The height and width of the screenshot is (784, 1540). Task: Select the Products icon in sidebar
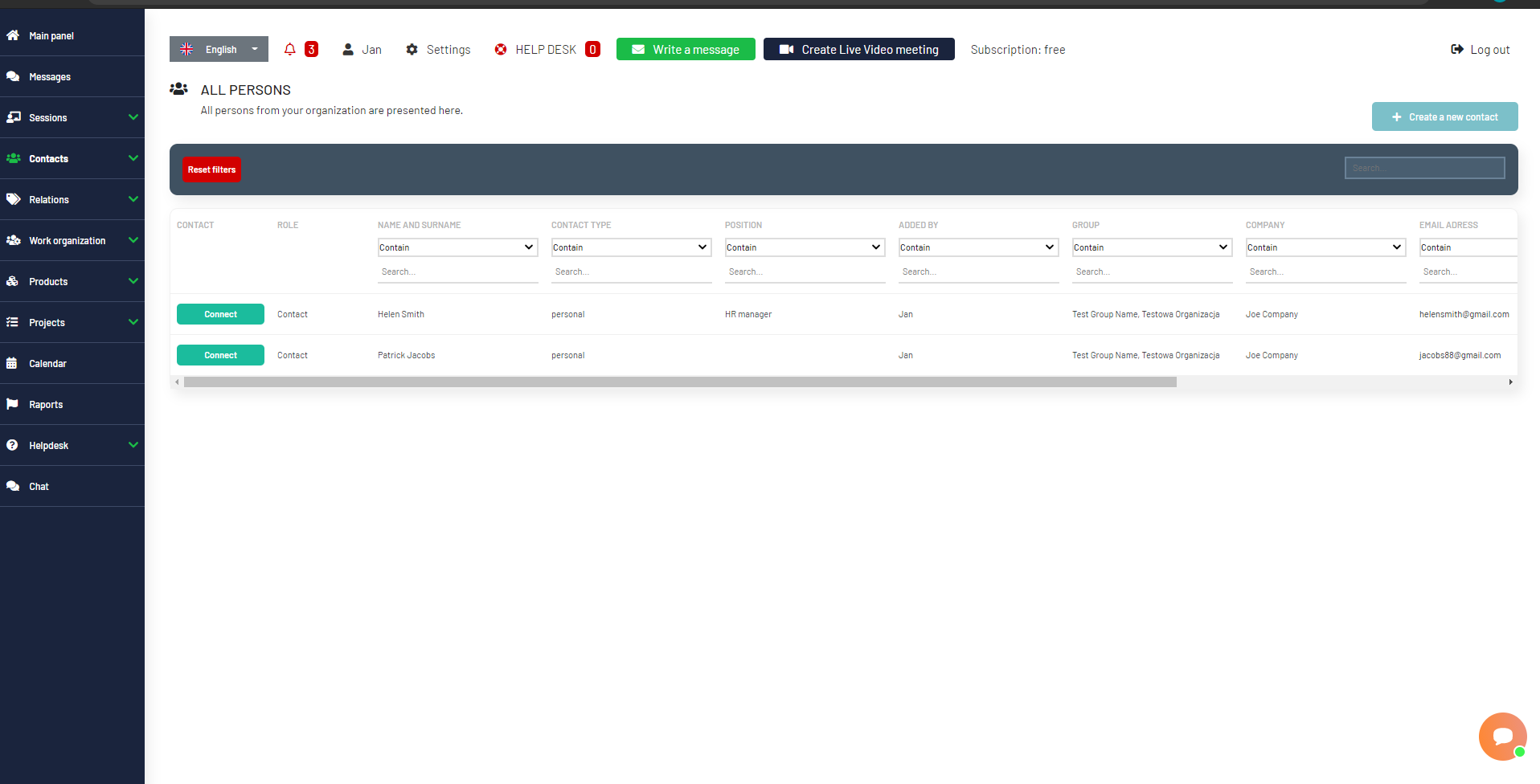pyautogui.click(x=12, y=281)
